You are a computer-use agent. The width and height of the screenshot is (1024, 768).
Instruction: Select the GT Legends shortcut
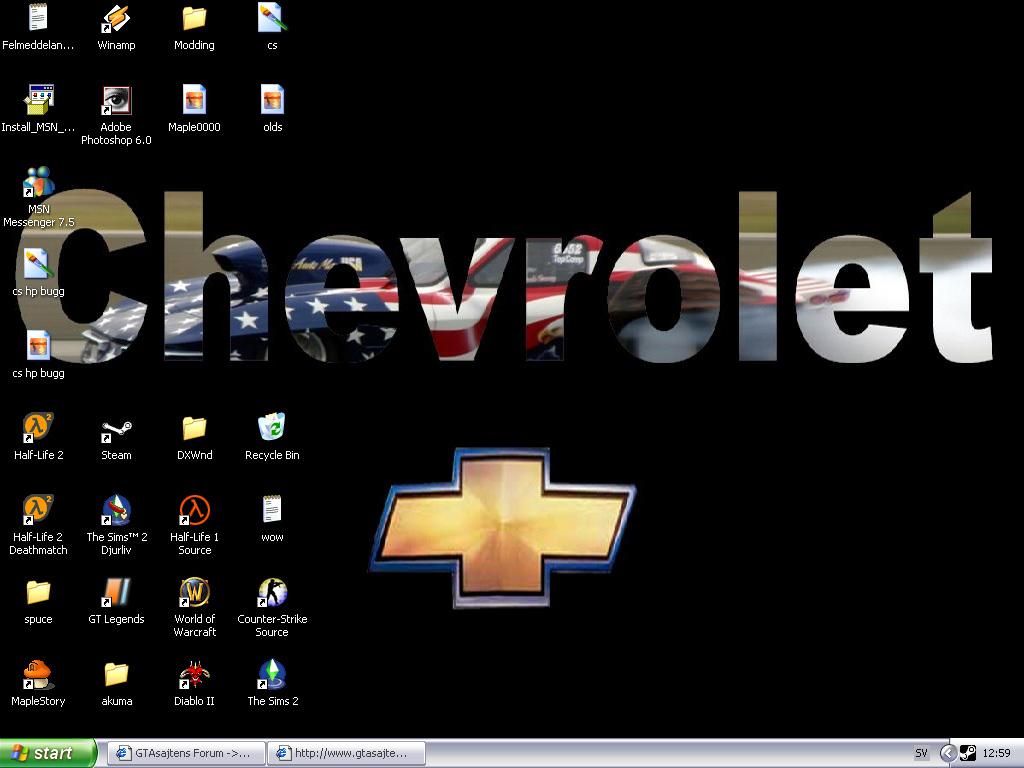tap(116, 592)
